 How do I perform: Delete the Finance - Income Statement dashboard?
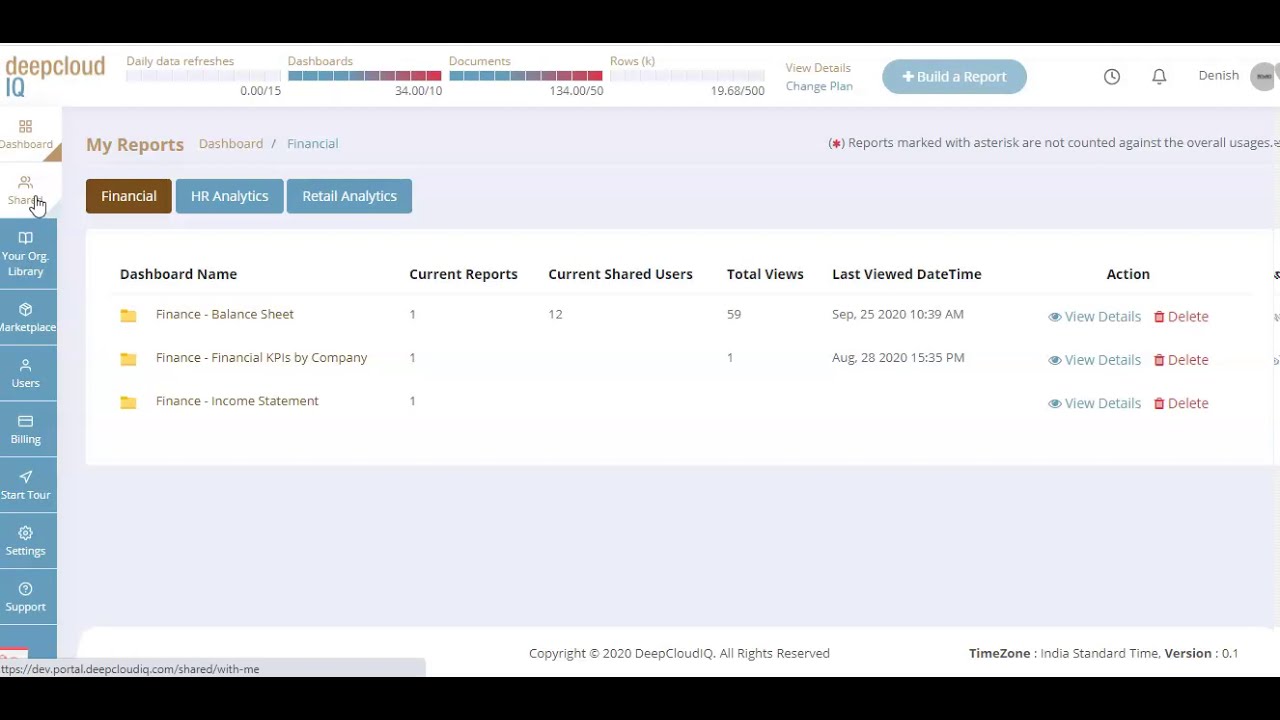pyautogui.click(x=1181, y=403)
